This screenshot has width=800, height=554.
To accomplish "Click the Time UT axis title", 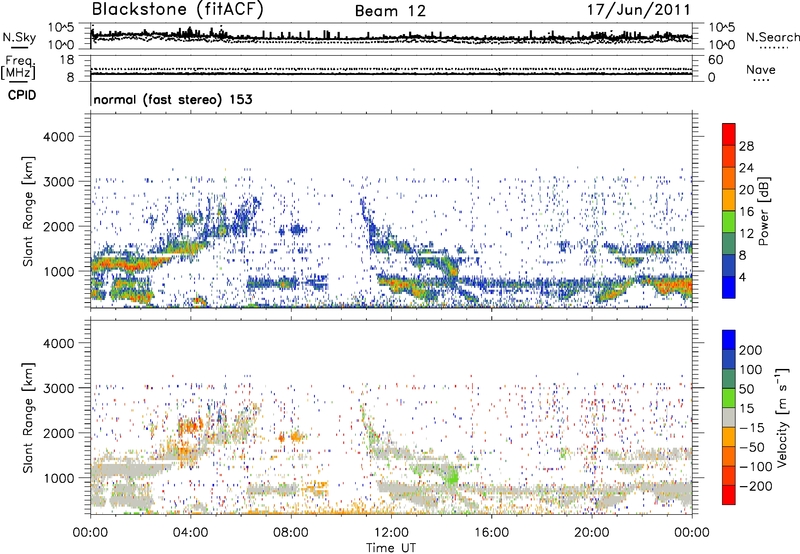I will 391,547.
